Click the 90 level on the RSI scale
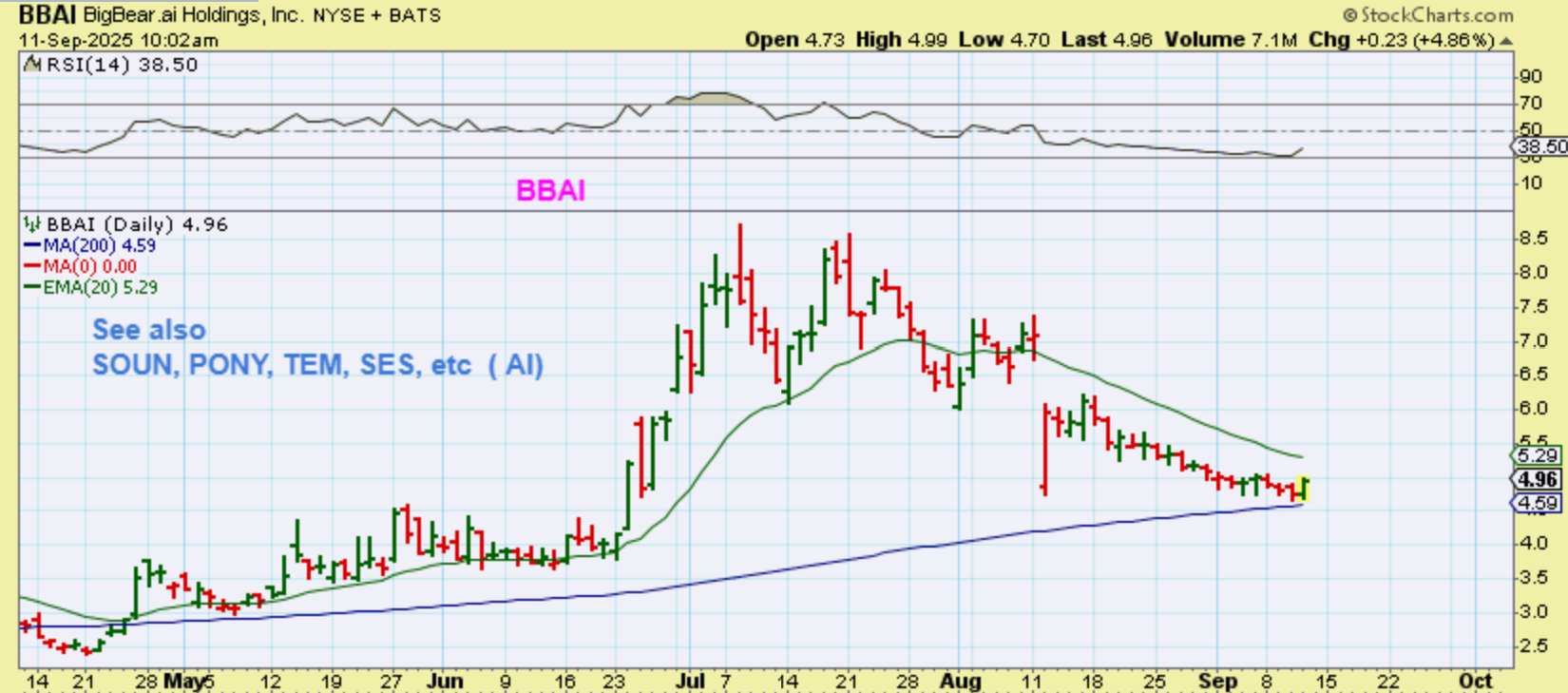 click(1530, 77)
